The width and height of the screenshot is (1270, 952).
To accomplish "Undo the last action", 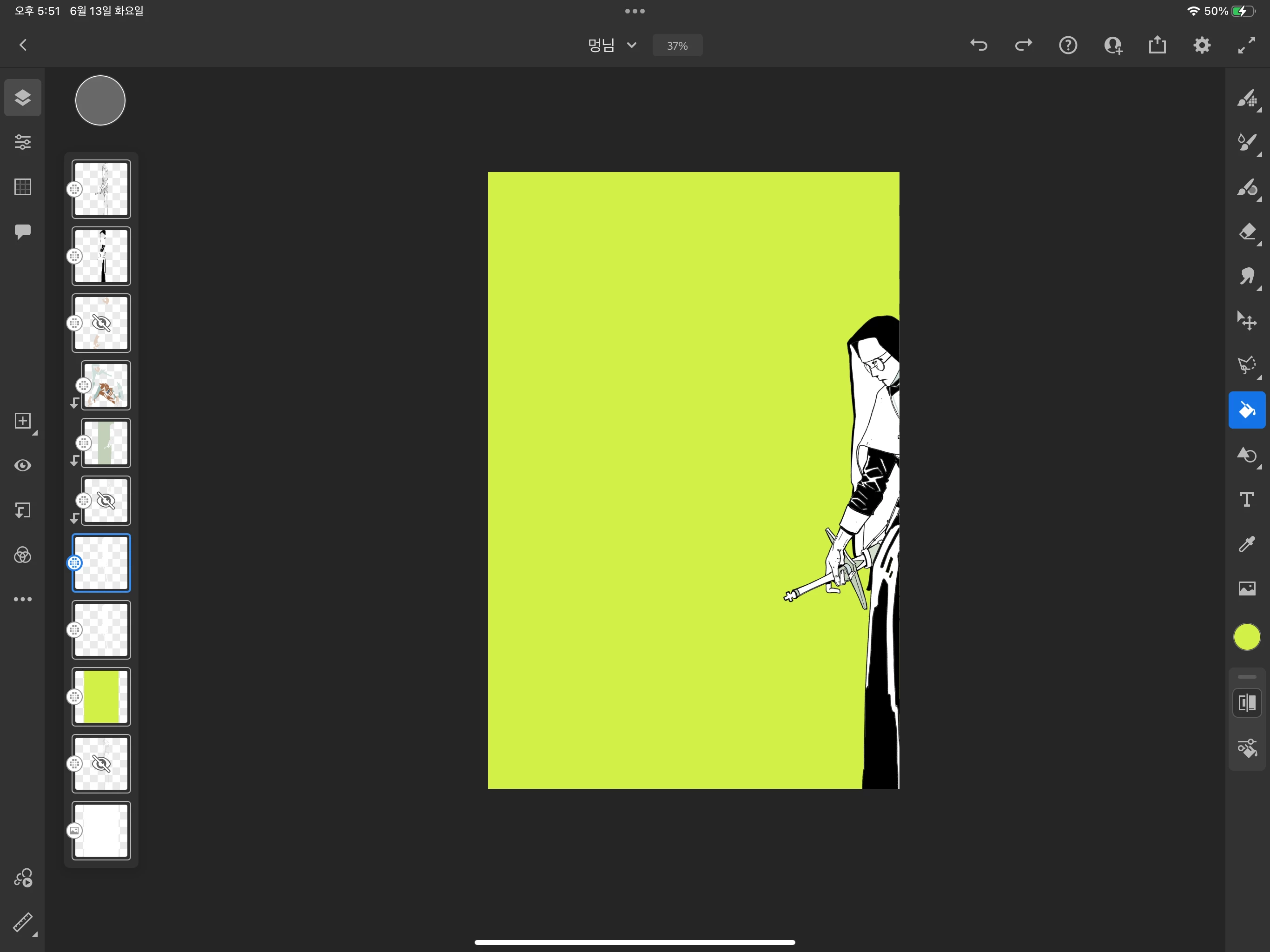I will [x=979, y=46].
